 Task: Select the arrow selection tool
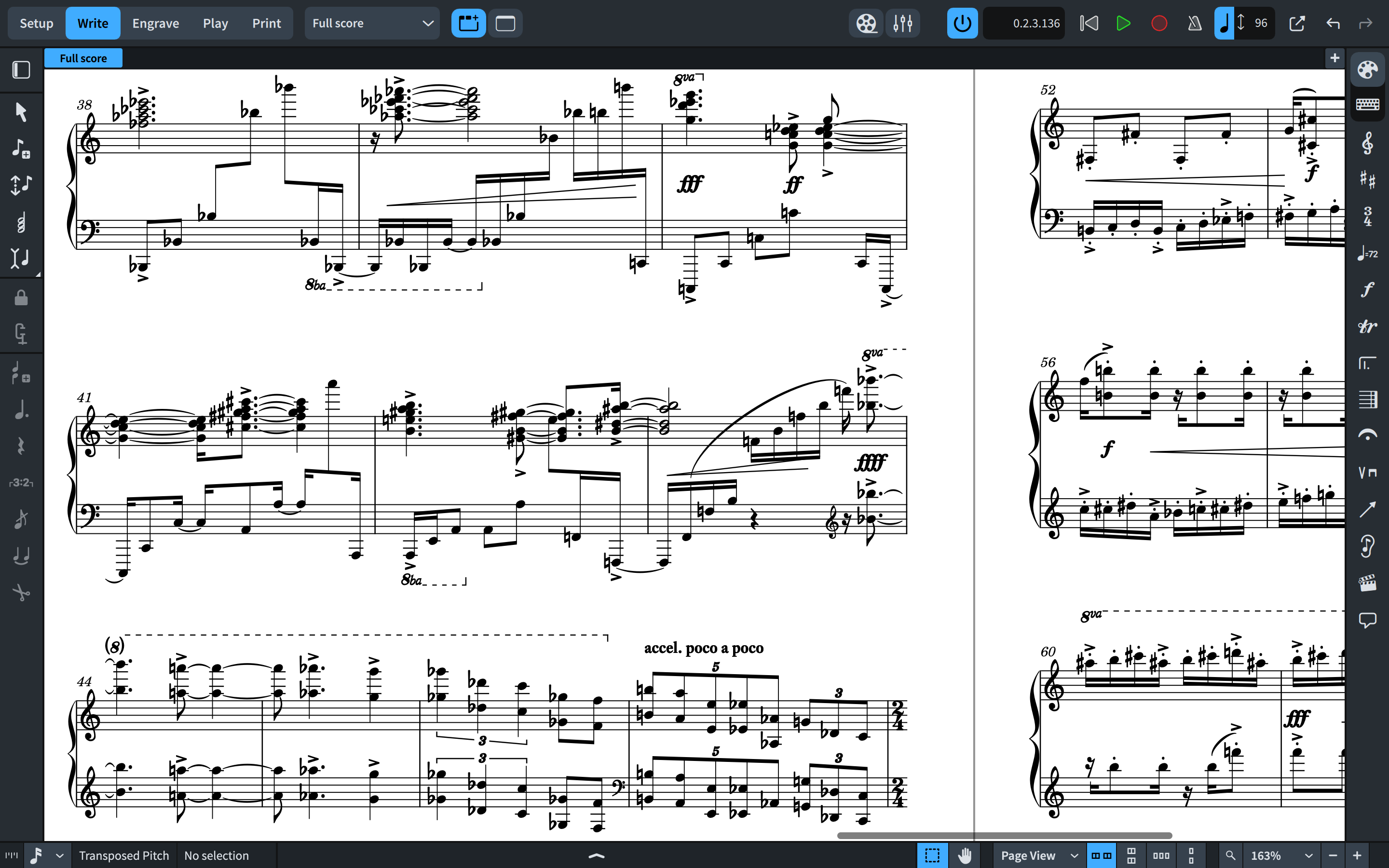pyautogui.click(x=21, y=111)
